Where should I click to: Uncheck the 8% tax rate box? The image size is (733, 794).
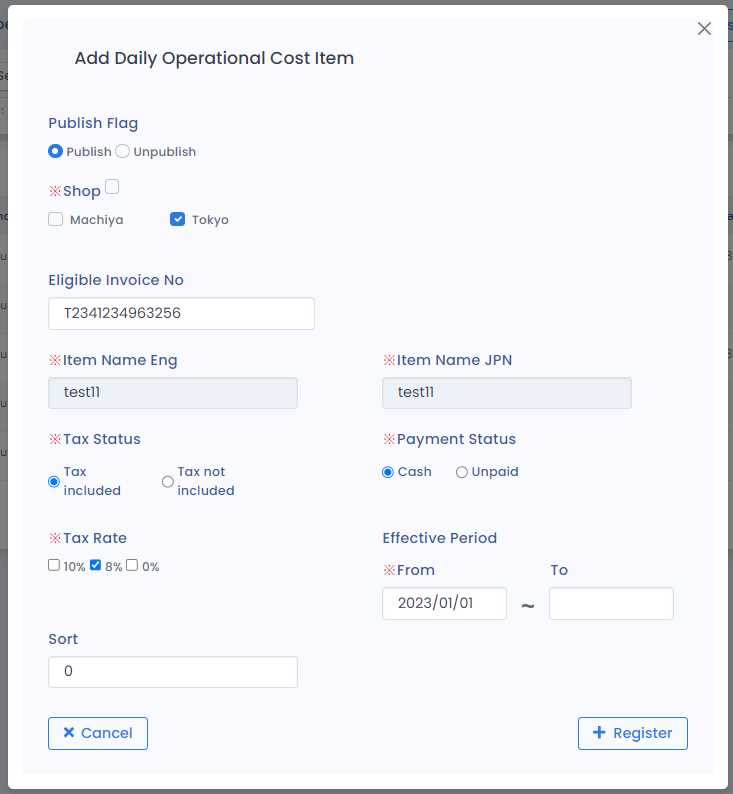96,565
